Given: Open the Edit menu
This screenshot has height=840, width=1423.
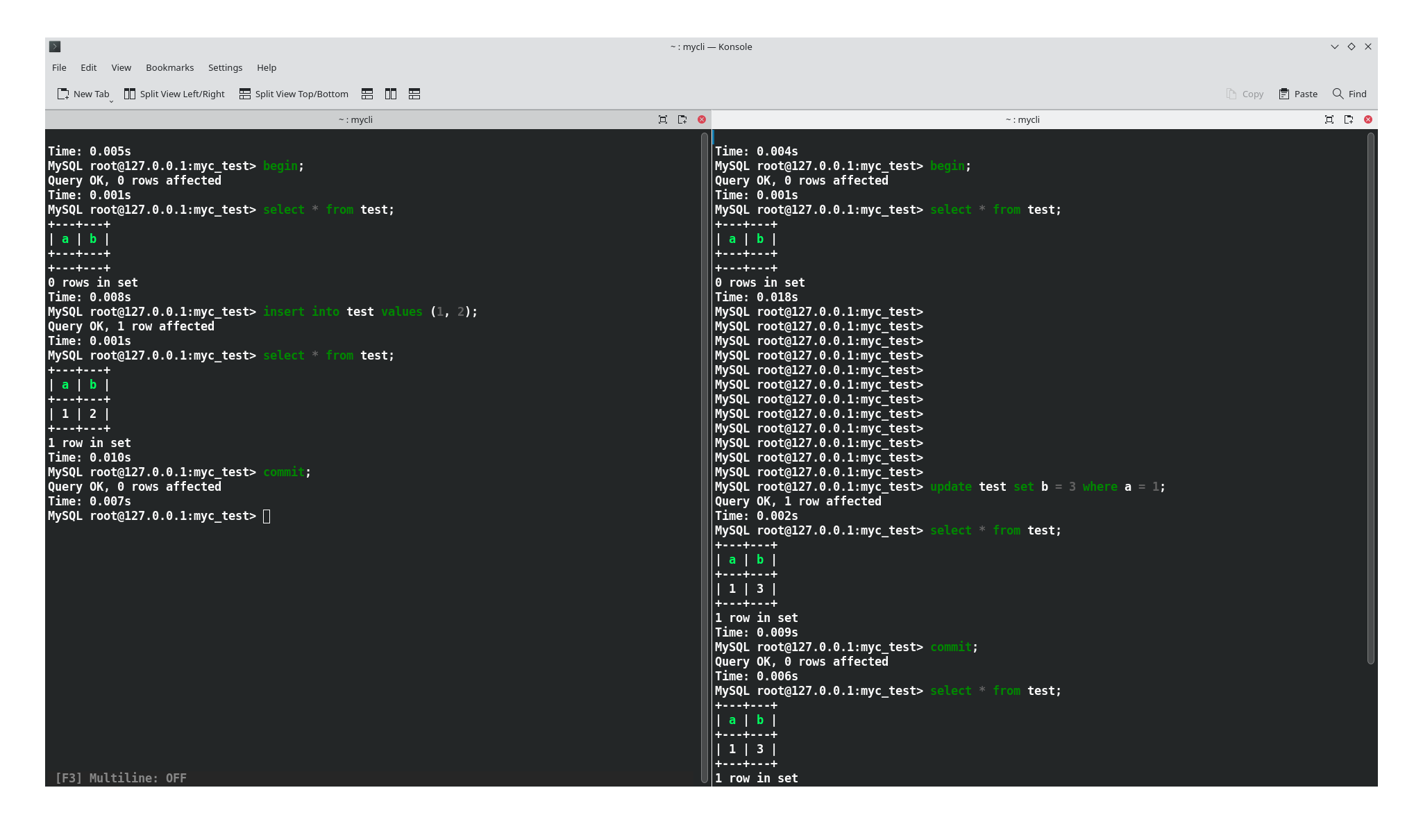Looking at the screenshot, I should click(x=88, y=67).
